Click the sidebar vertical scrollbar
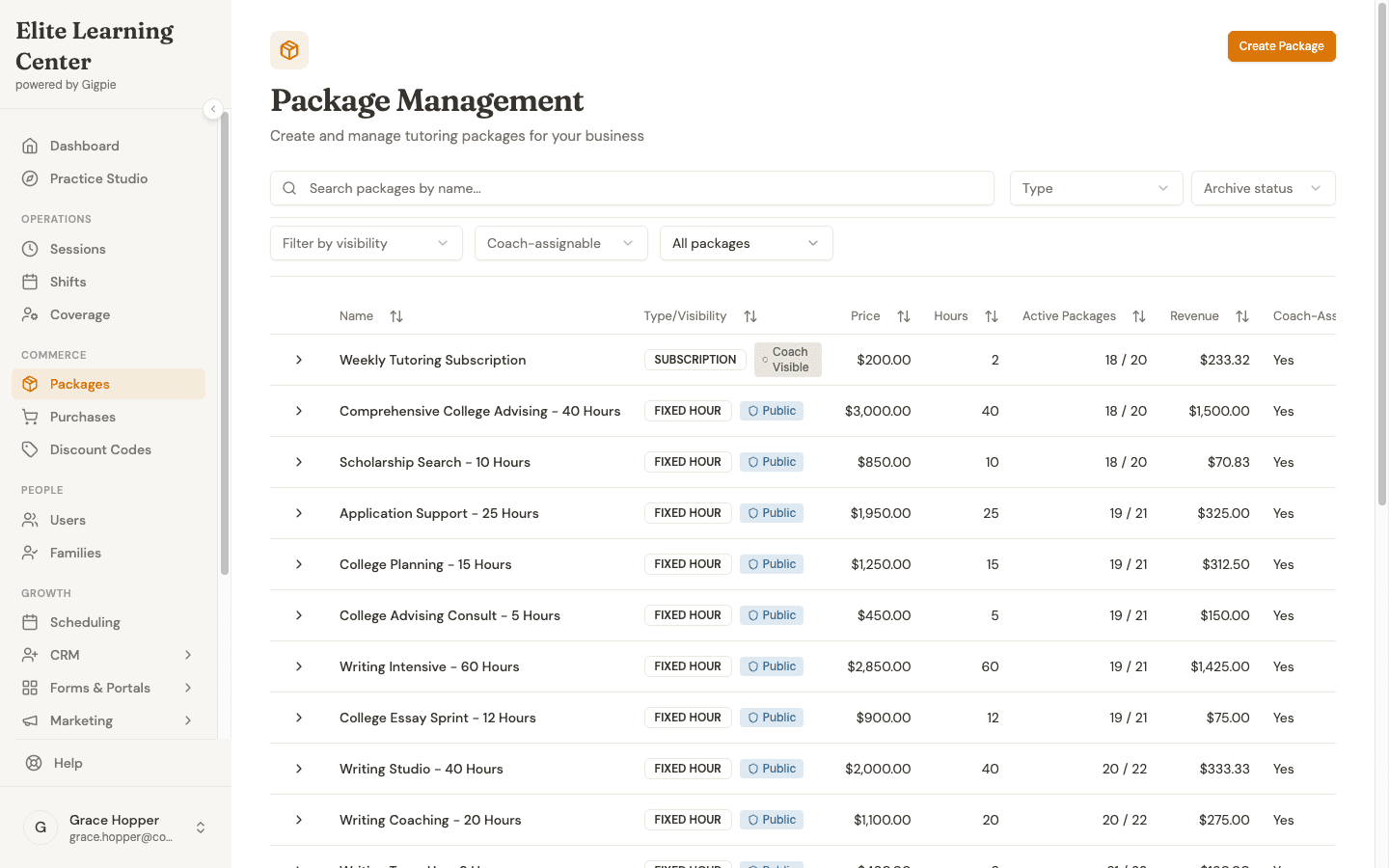The width and height of the screenshot is (1389, 868). [225, 342]
